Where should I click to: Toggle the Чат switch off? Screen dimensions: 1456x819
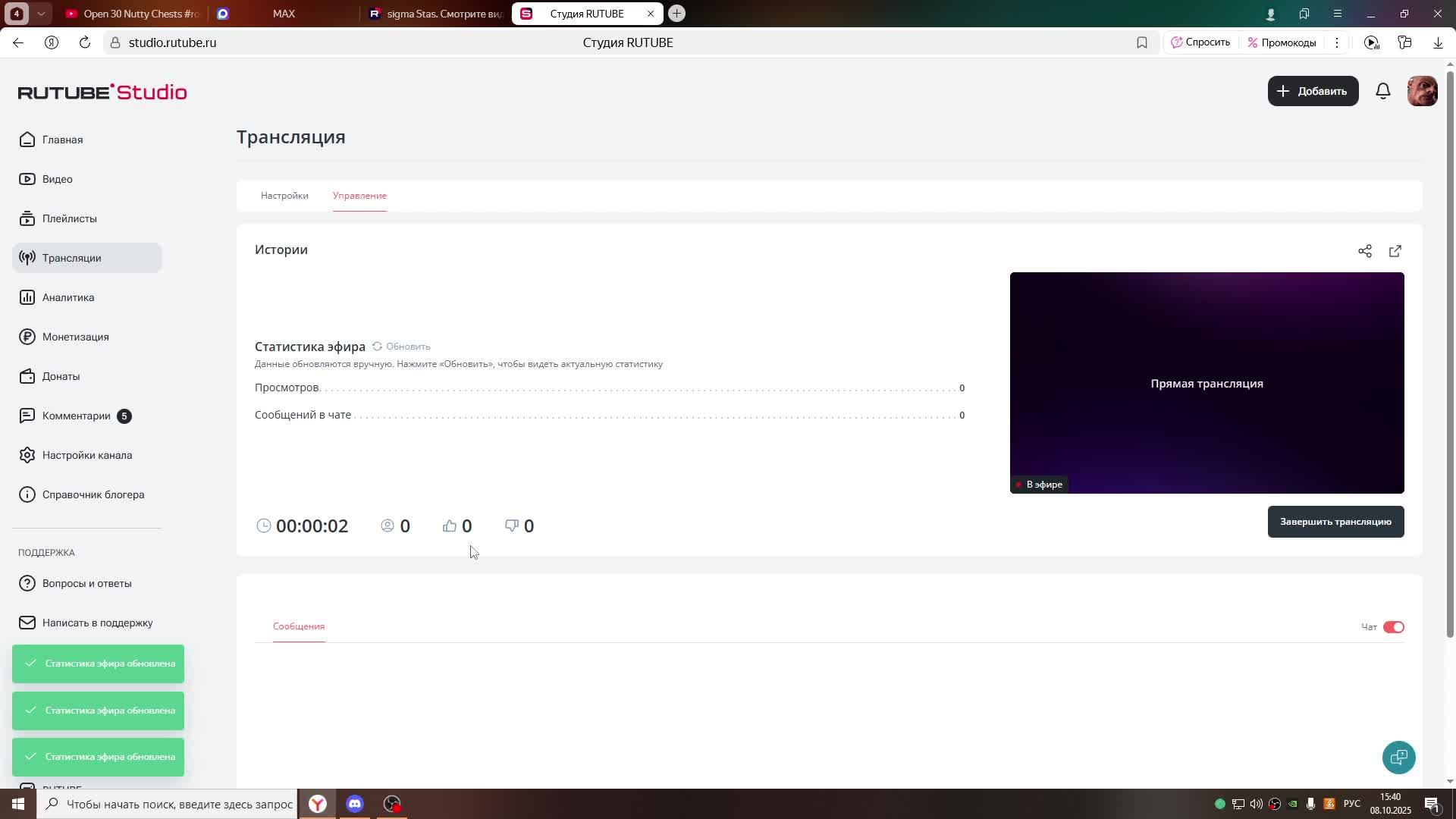coord(1393,627)
